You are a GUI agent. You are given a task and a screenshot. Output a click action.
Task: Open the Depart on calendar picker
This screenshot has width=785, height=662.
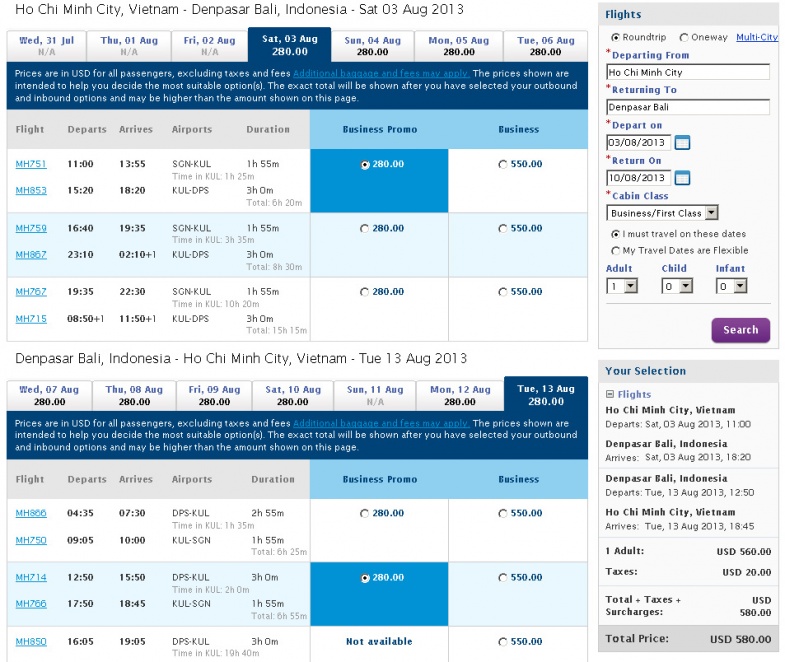pyautogui.click(x=682, y=142)
